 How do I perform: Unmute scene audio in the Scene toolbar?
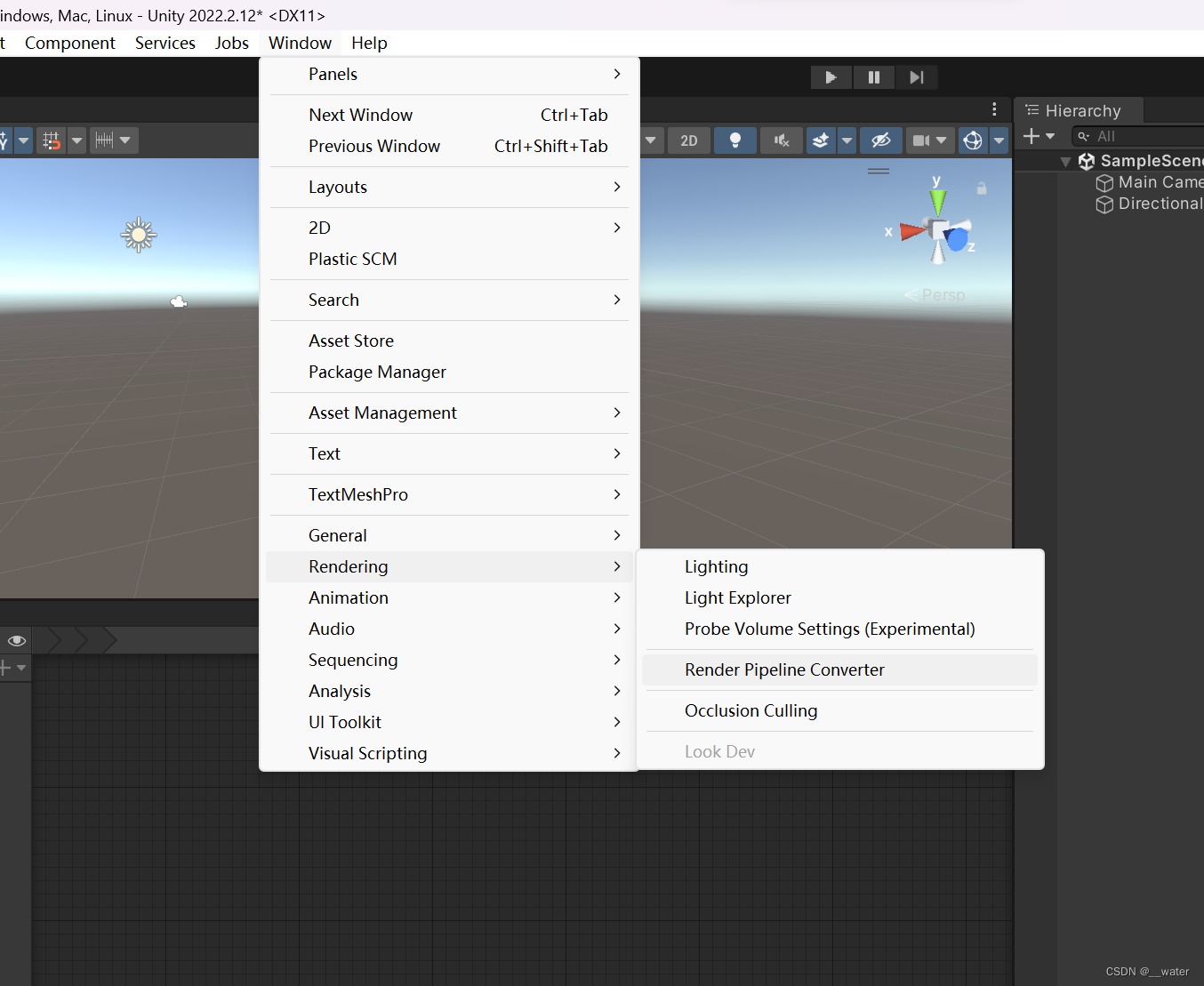click(x=781, y=140)
